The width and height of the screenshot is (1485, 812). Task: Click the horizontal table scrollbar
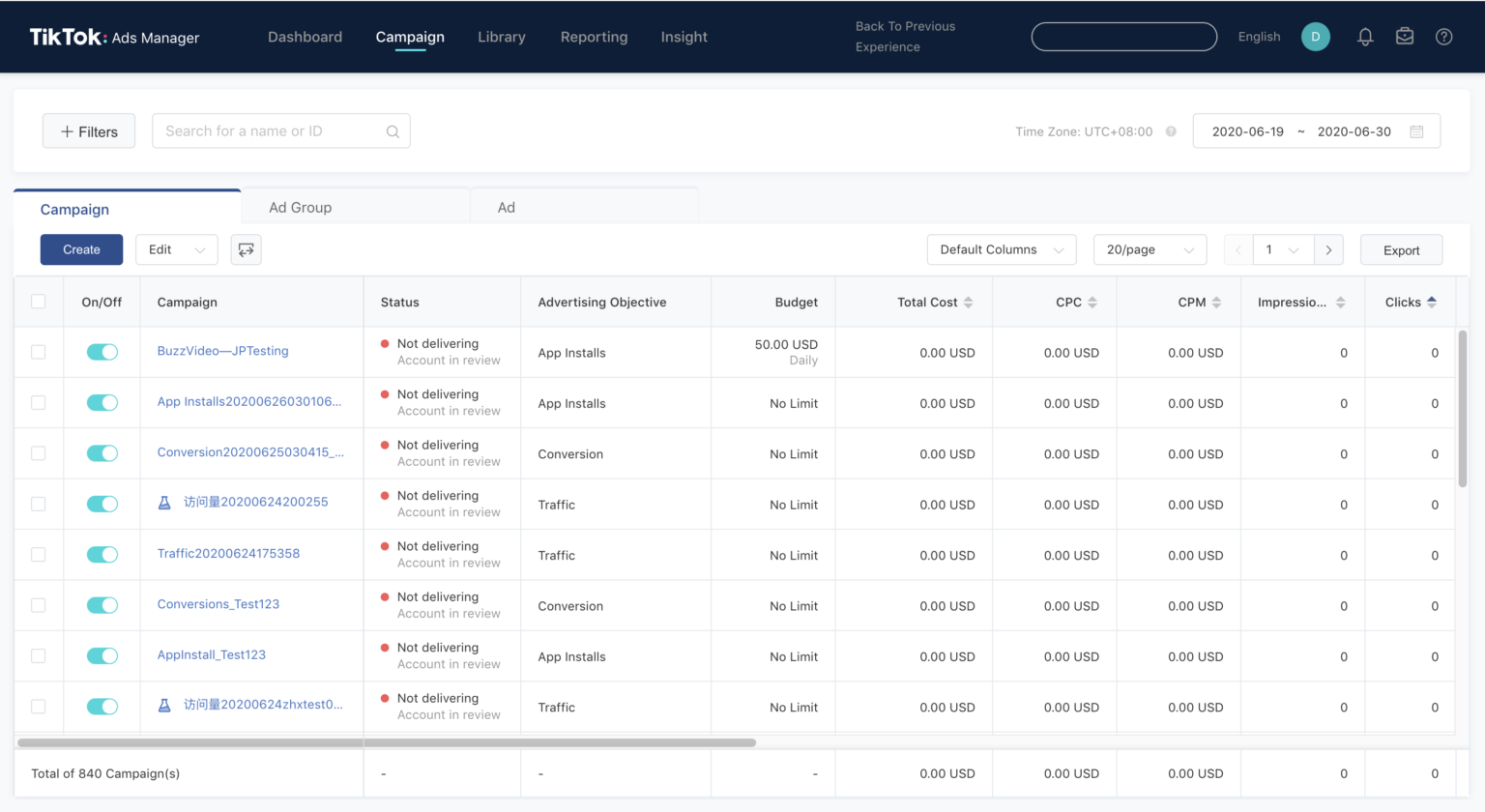[x=386, y=742]
